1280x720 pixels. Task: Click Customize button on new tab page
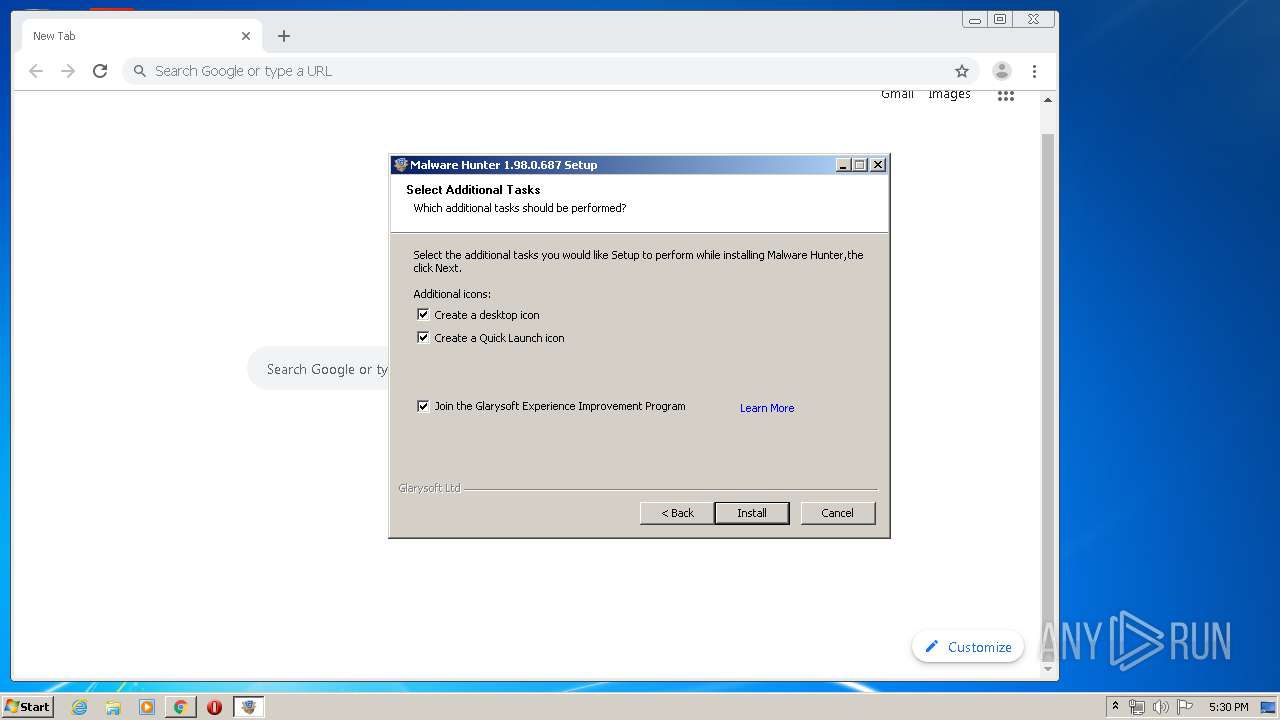pos(968,647)
